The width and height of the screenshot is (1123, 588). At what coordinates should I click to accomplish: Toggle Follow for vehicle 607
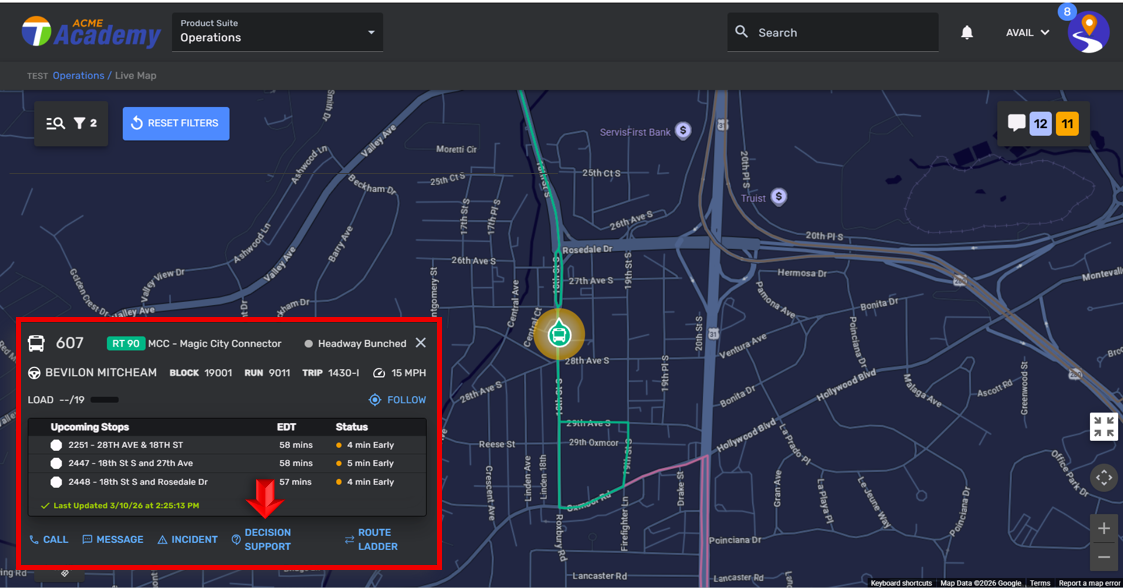[x=397, y=400]
